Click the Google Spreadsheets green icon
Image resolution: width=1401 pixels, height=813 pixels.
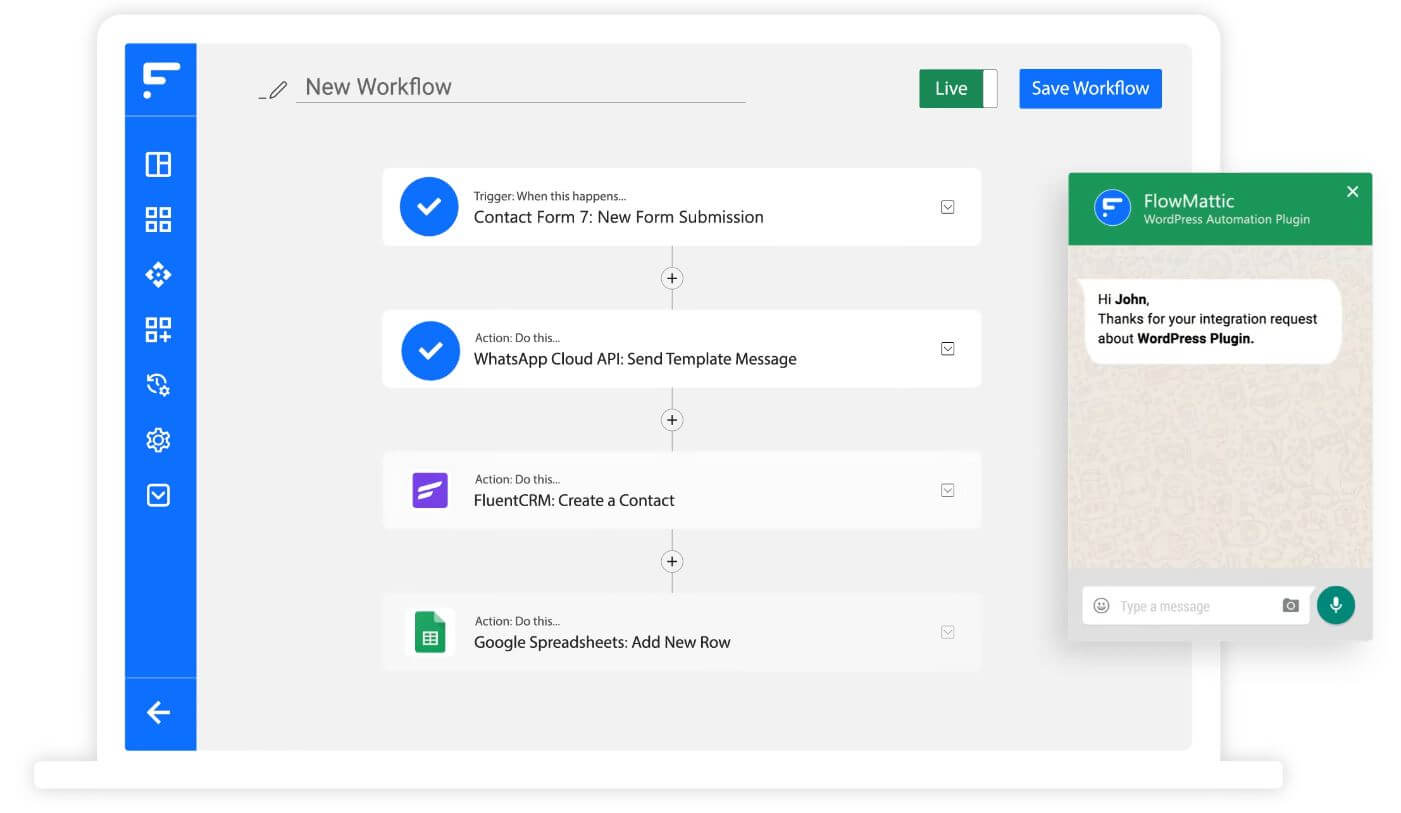point(430,632)
